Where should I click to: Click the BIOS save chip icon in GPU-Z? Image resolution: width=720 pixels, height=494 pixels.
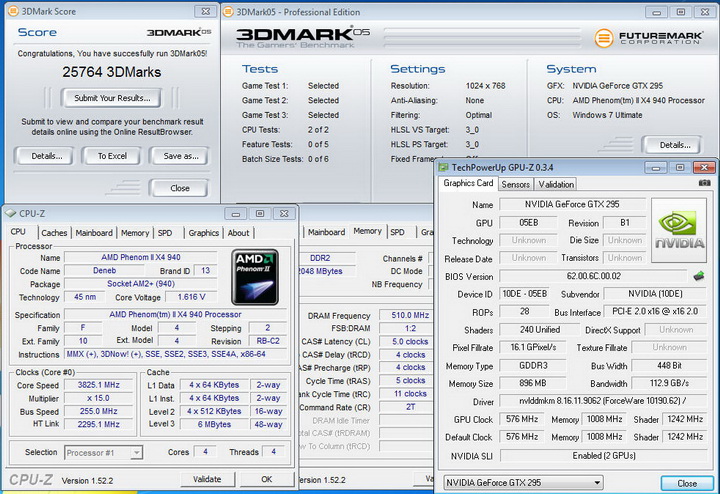click(697, 276)
